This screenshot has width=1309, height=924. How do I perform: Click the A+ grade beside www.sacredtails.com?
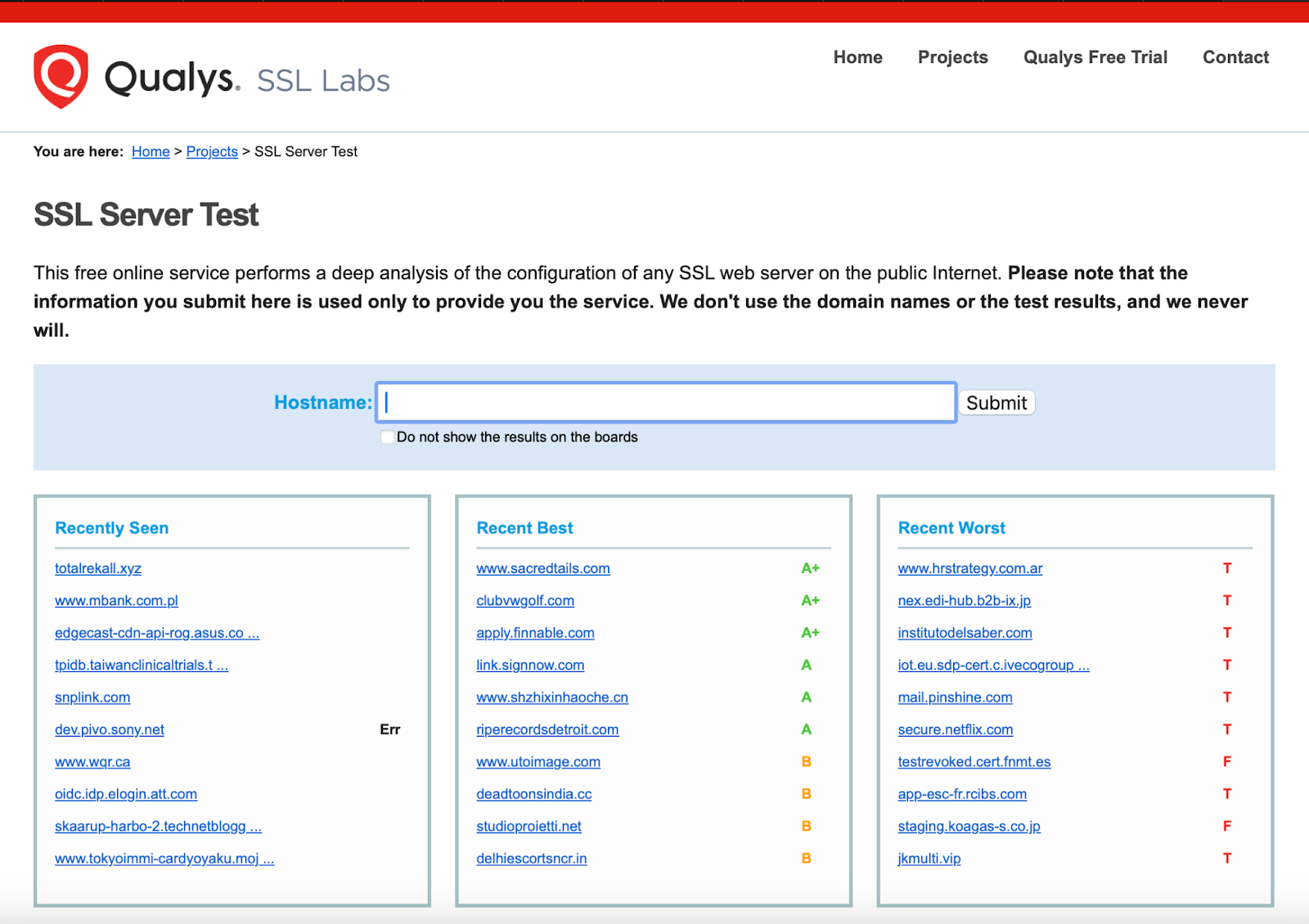(810, 568)
